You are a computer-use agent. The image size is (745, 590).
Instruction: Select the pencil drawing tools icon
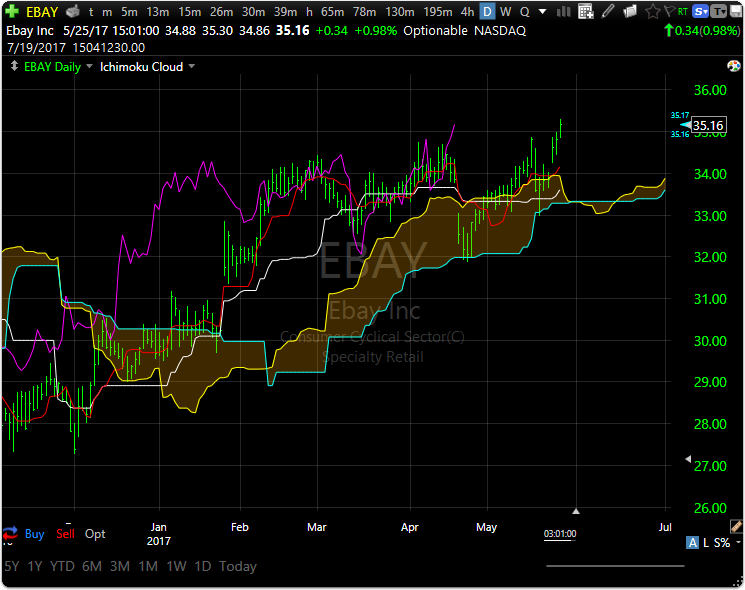(608, 11)
